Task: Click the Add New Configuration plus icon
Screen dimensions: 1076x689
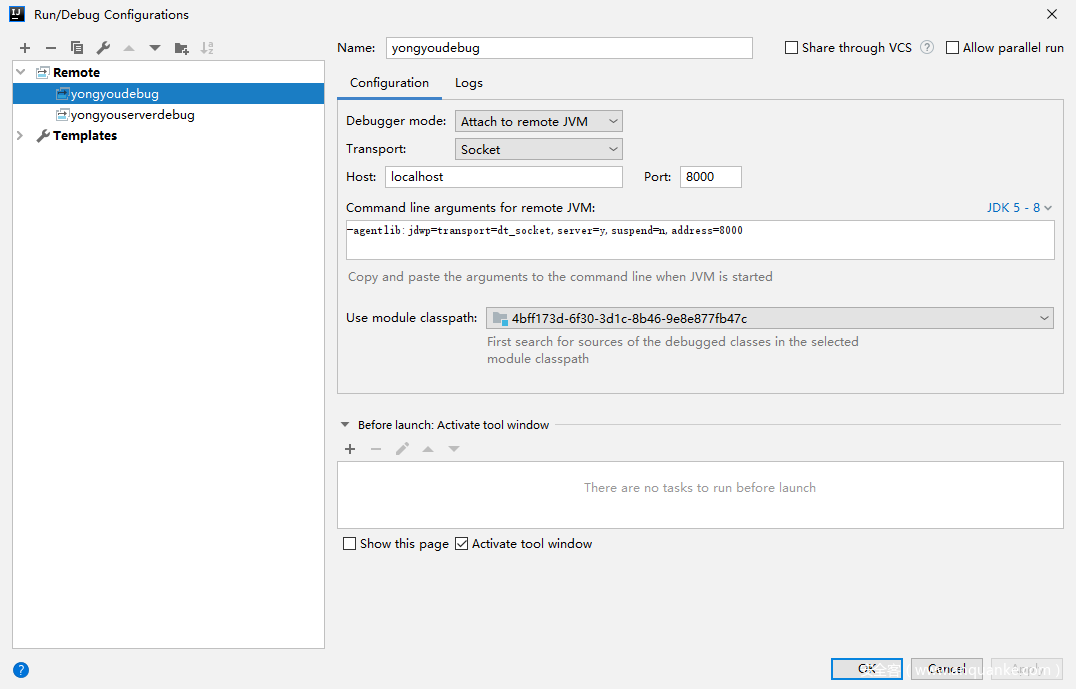Action: point(25,48)
